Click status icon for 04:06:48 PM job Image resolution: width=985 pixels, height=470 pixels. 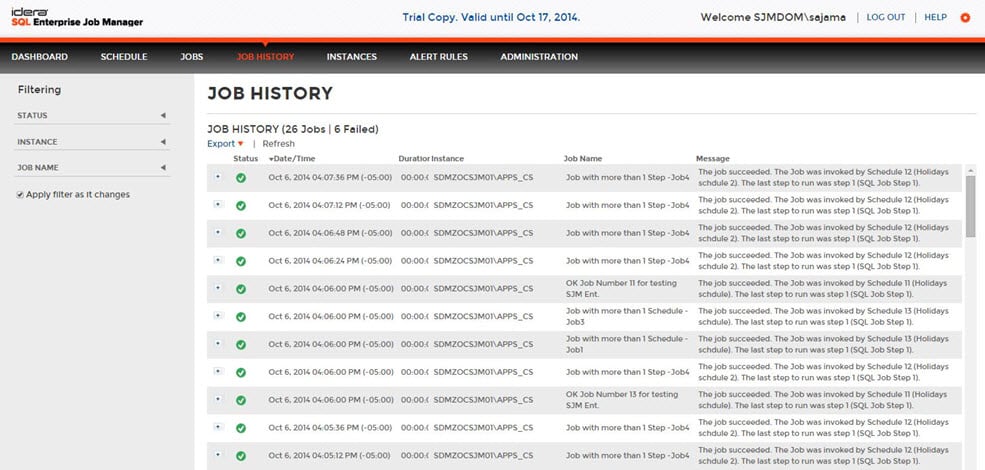241,233
